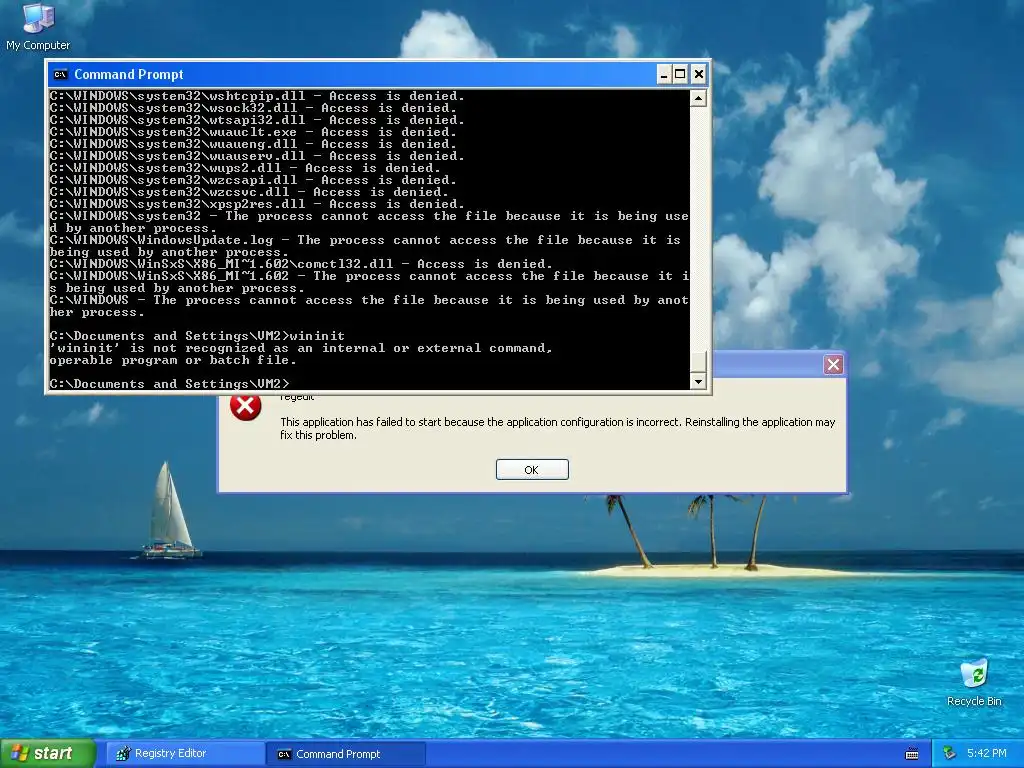Screen dimensions: 1024x768
Task: Click the xpsp2res.dll Access is denied line
Action: click(257, 204)
